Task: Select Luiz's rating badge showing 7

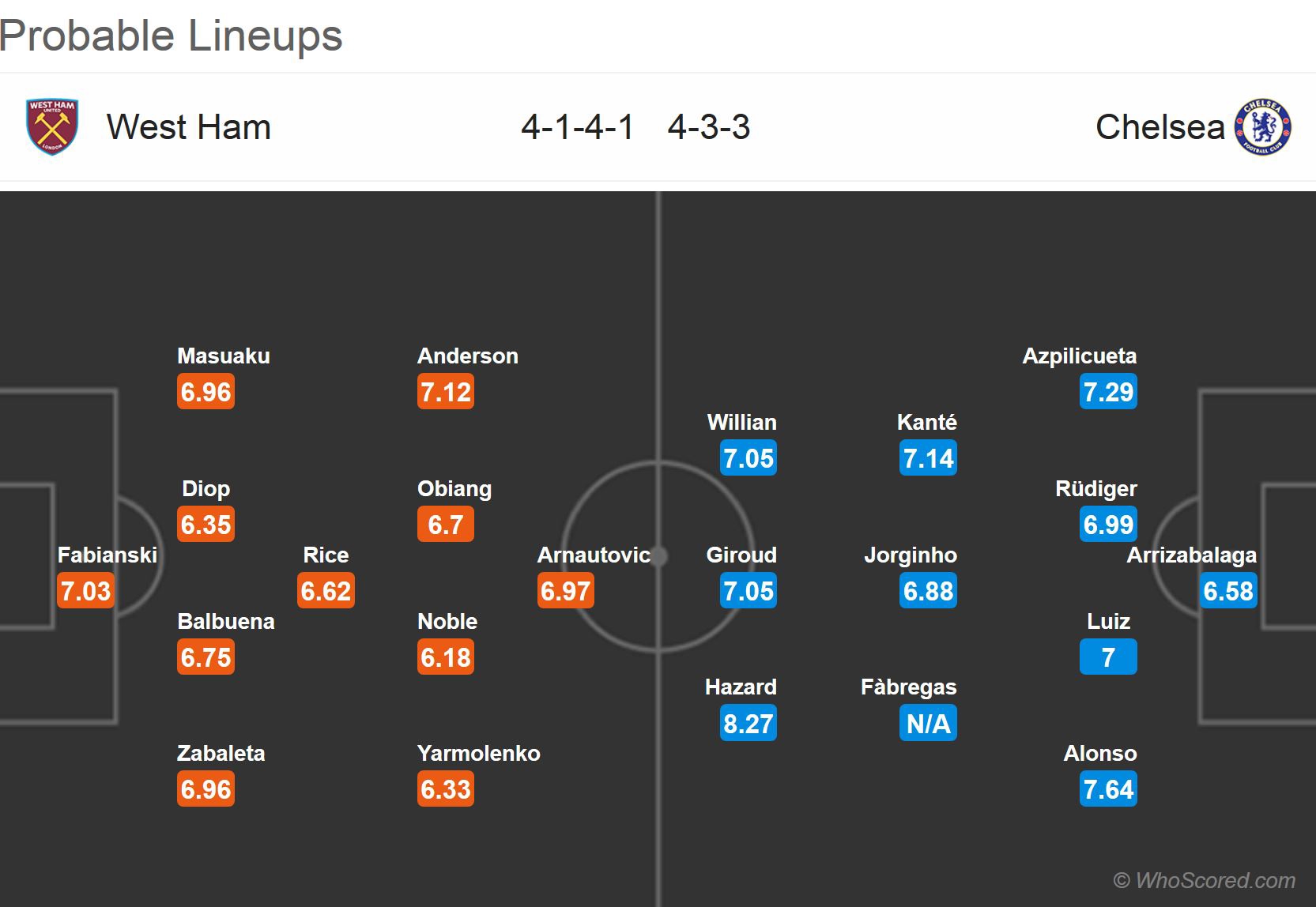Action: point(1108,657)
